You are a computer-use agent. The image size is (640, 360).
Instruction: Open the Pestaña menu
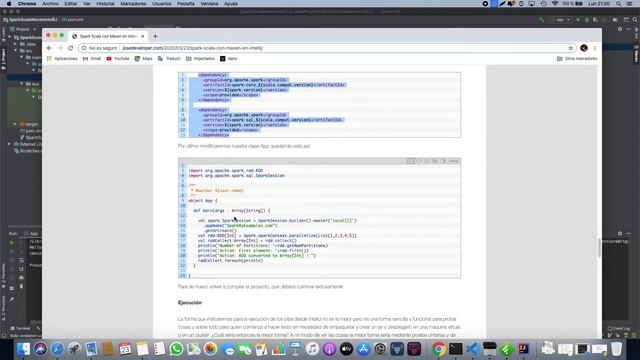click(186, 4)
